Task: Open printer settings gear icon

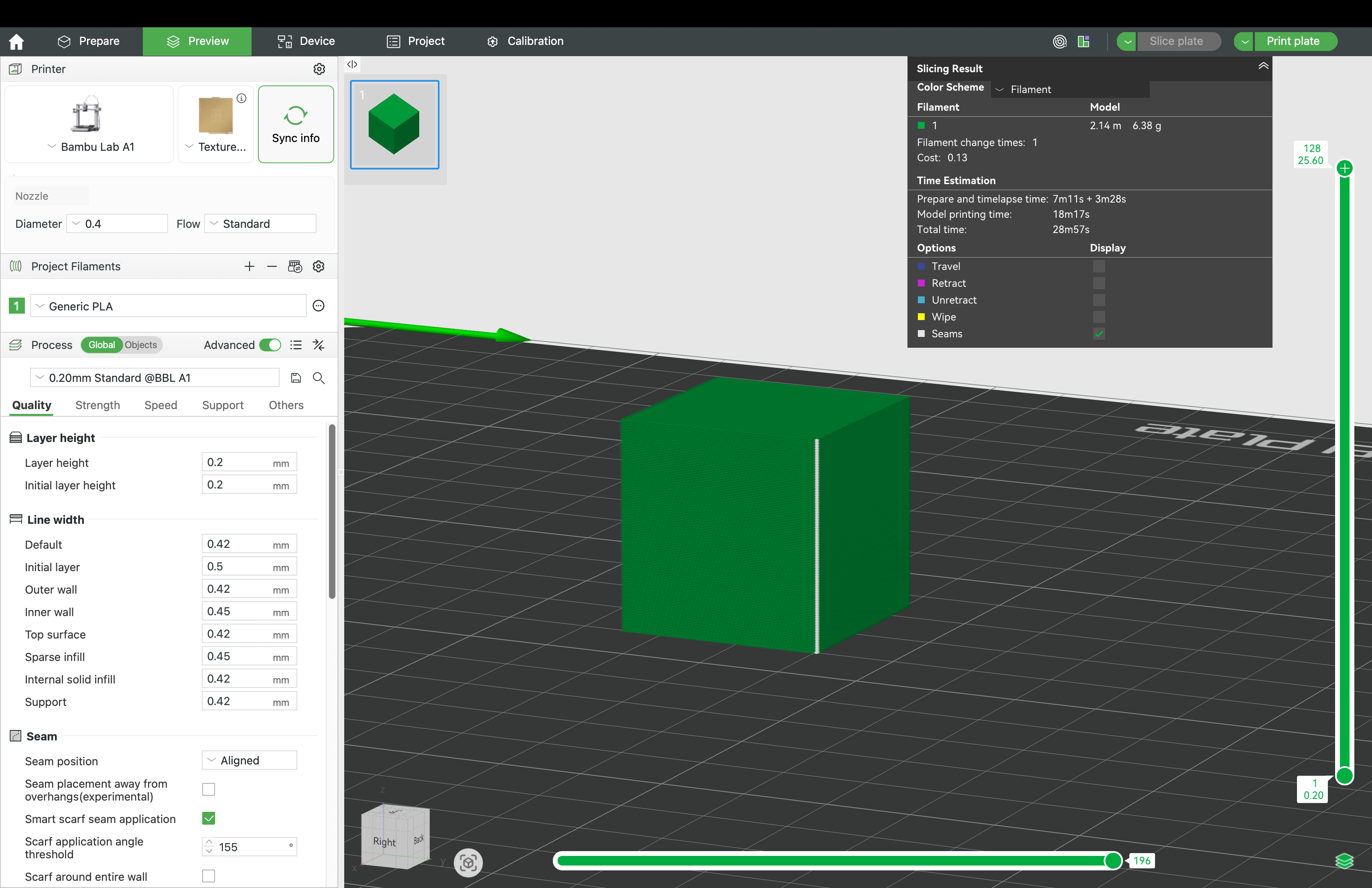Action: (x=319, y=69)
